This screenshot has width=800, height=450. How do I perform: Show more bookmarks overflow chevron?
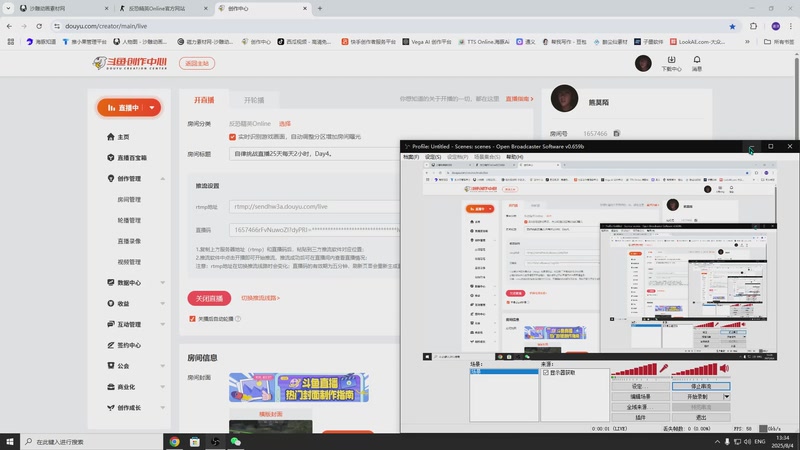coord(747,42)
